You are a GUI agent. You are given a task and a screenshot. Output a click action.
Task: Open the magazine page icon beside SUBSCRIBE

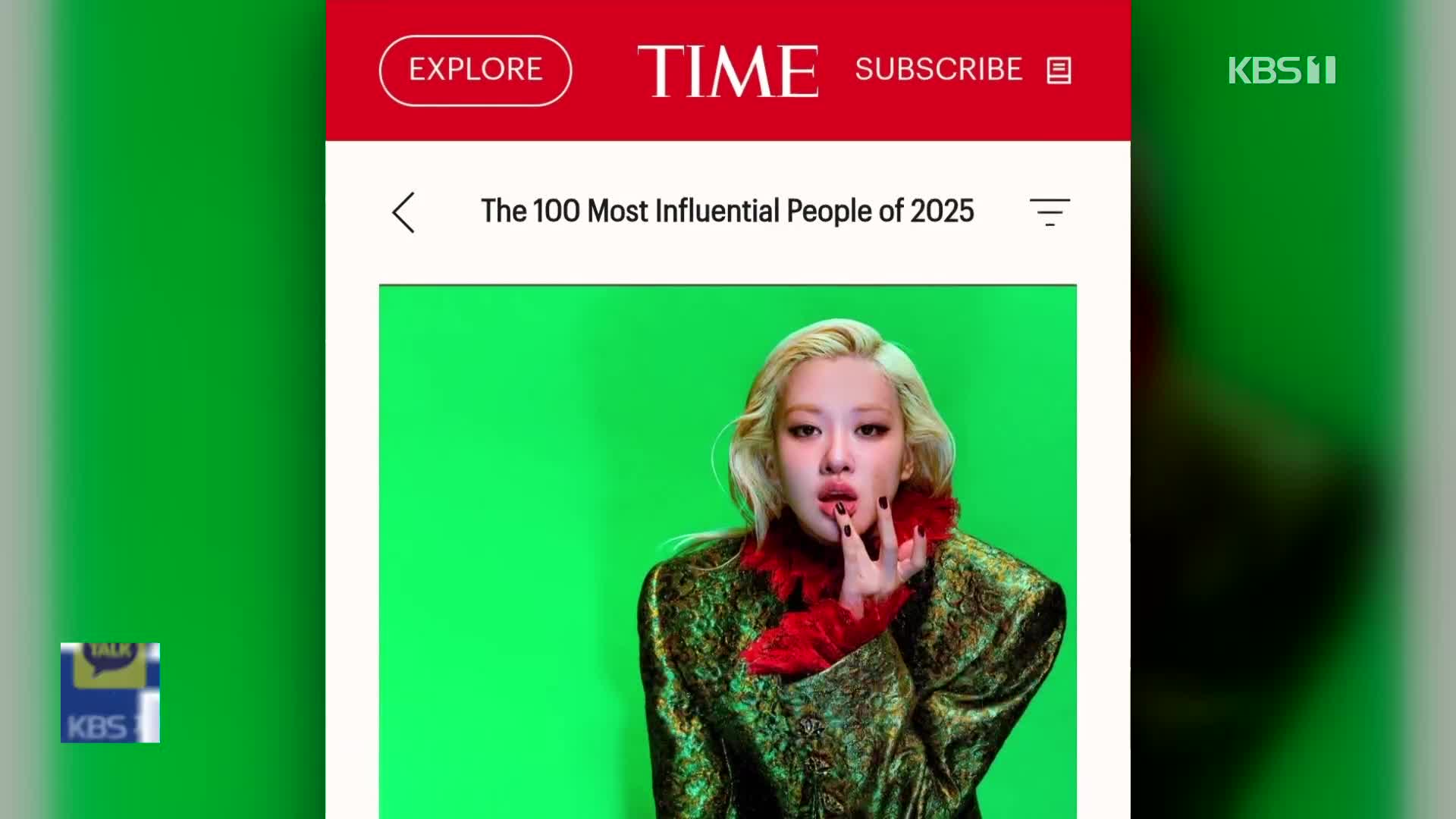pos(1059,71)
